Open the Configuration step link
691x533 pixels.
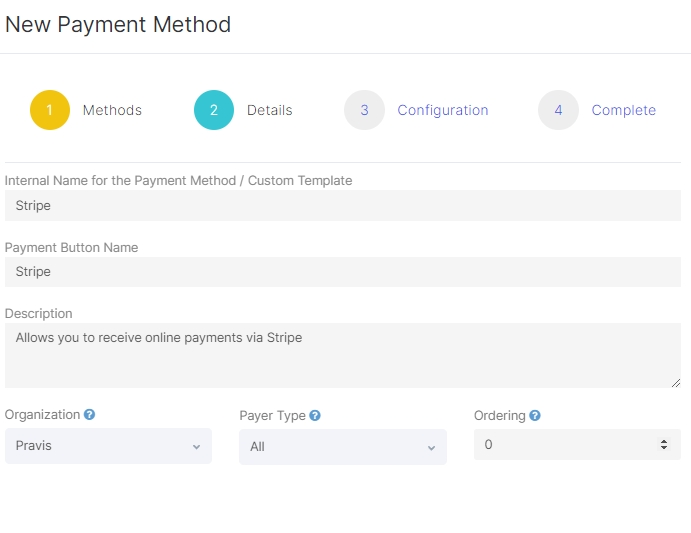(442, 110)
